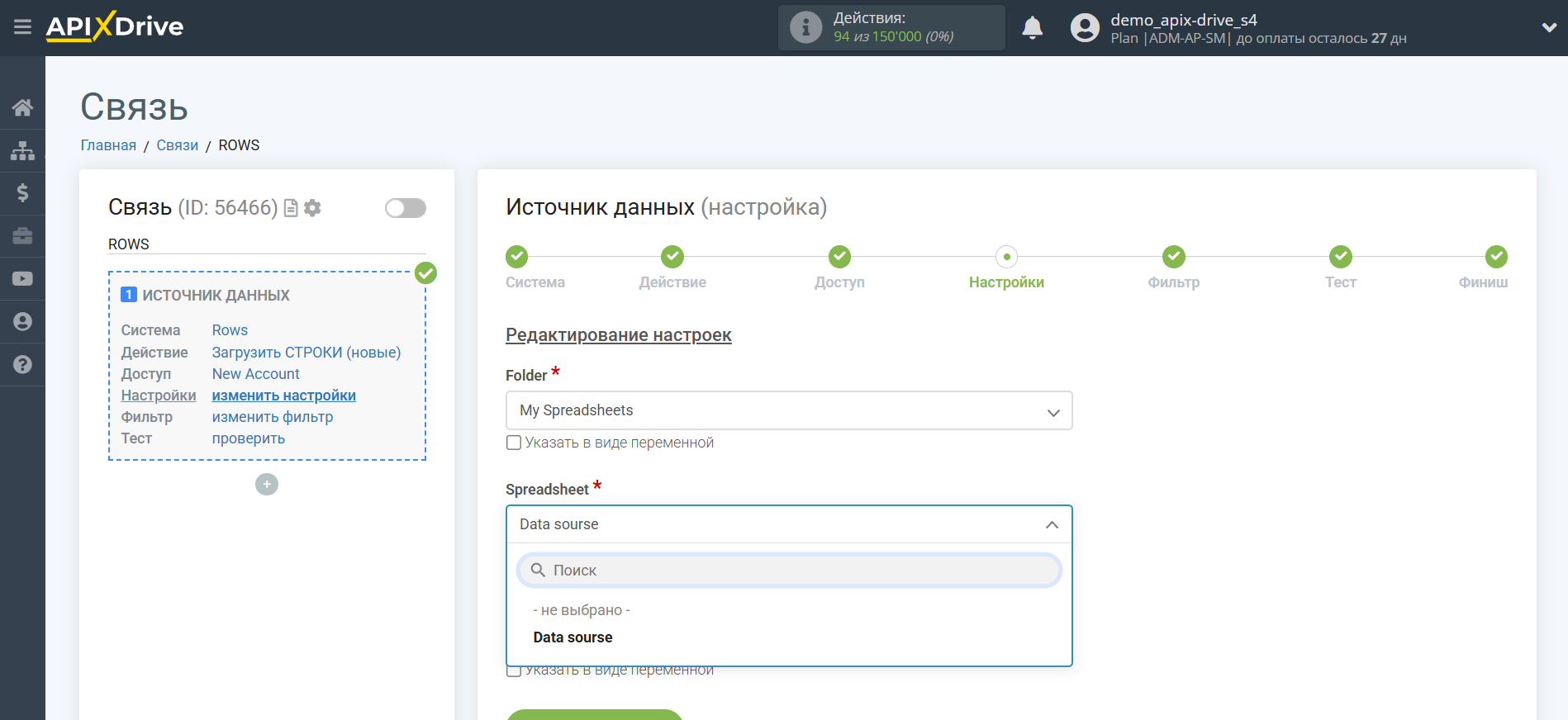The width and height of the screenshot is (1568, 720).
Task: Click the Rows system link
Action: tap(230, 330)
